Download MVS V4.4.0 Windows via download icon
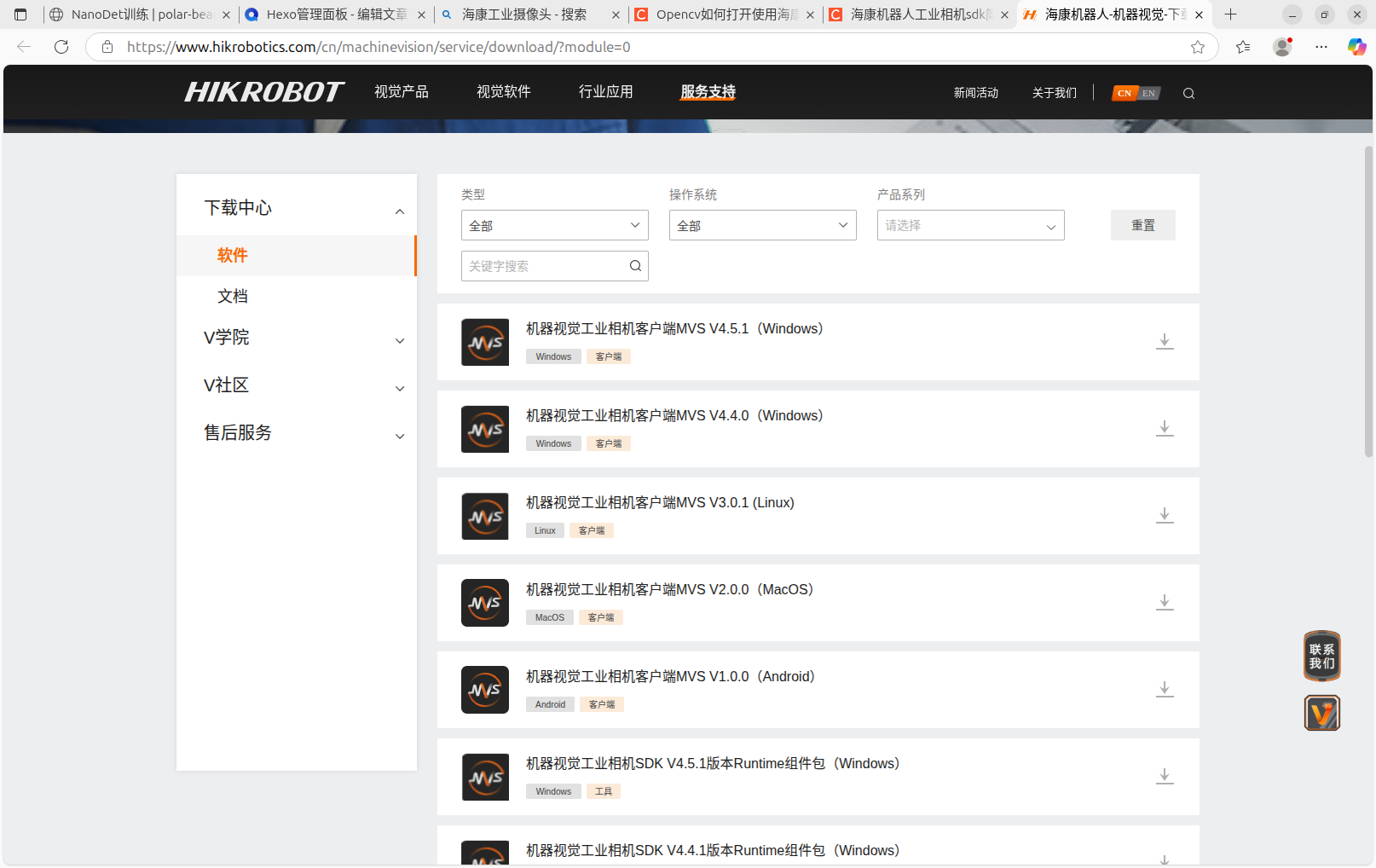This screenshot has height=868, width=1376. pyautogui.click(x=1165, y=428)
